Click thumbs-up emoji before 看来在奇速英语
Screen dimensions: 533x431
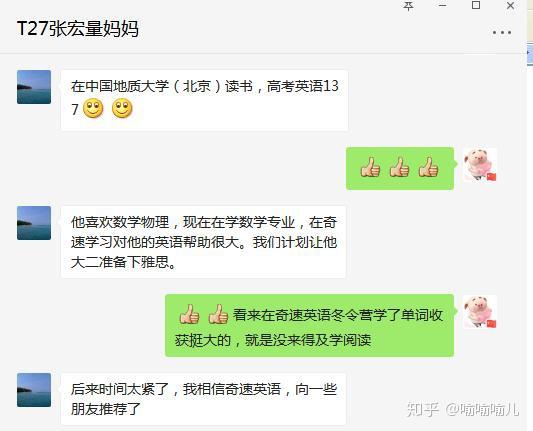218,314
